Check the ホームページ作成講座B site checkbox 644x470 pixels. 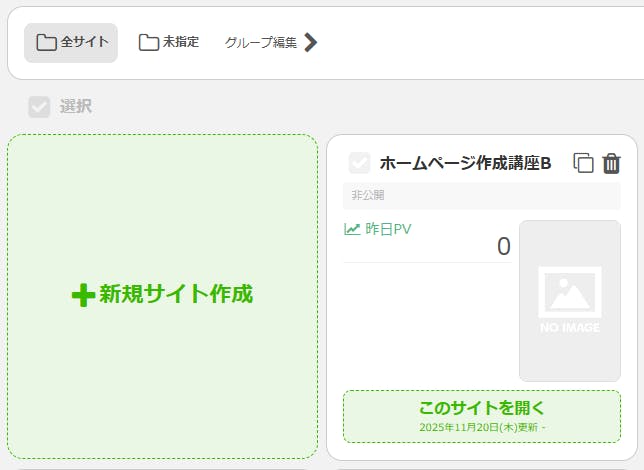(359, 163)
